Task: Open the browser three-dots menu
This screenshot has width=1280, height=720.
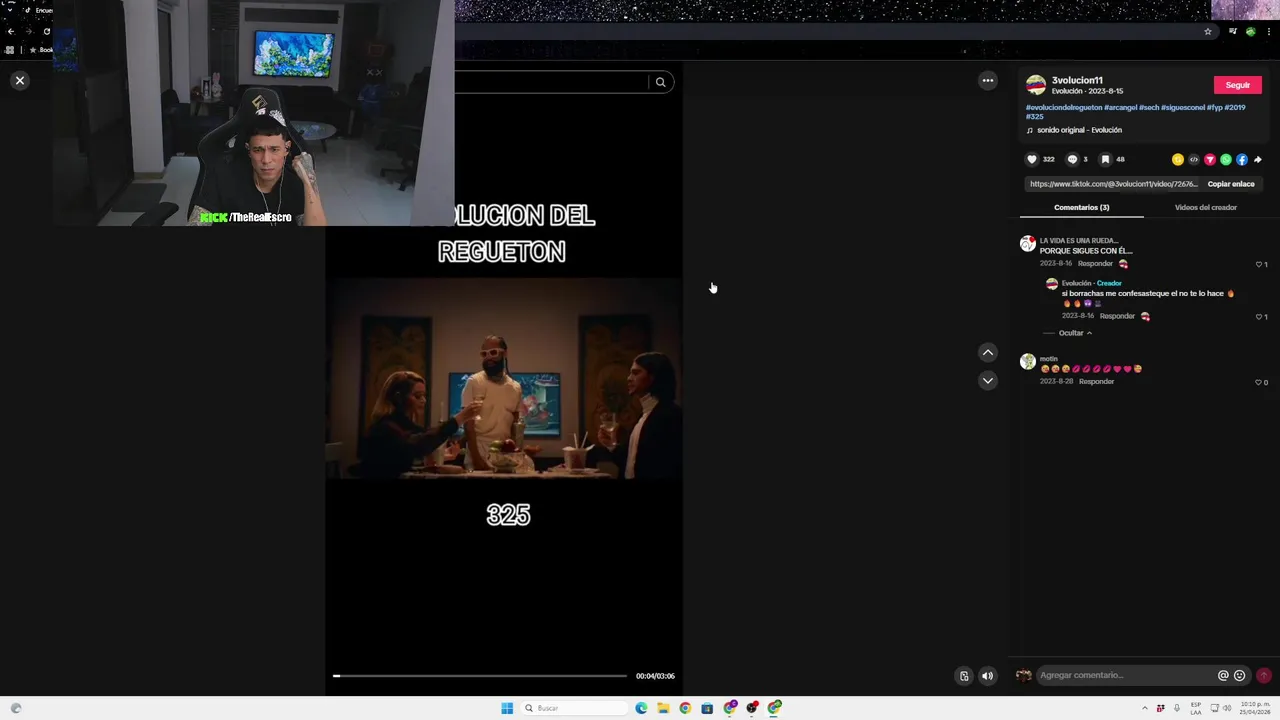Action: pos(1268,31)
